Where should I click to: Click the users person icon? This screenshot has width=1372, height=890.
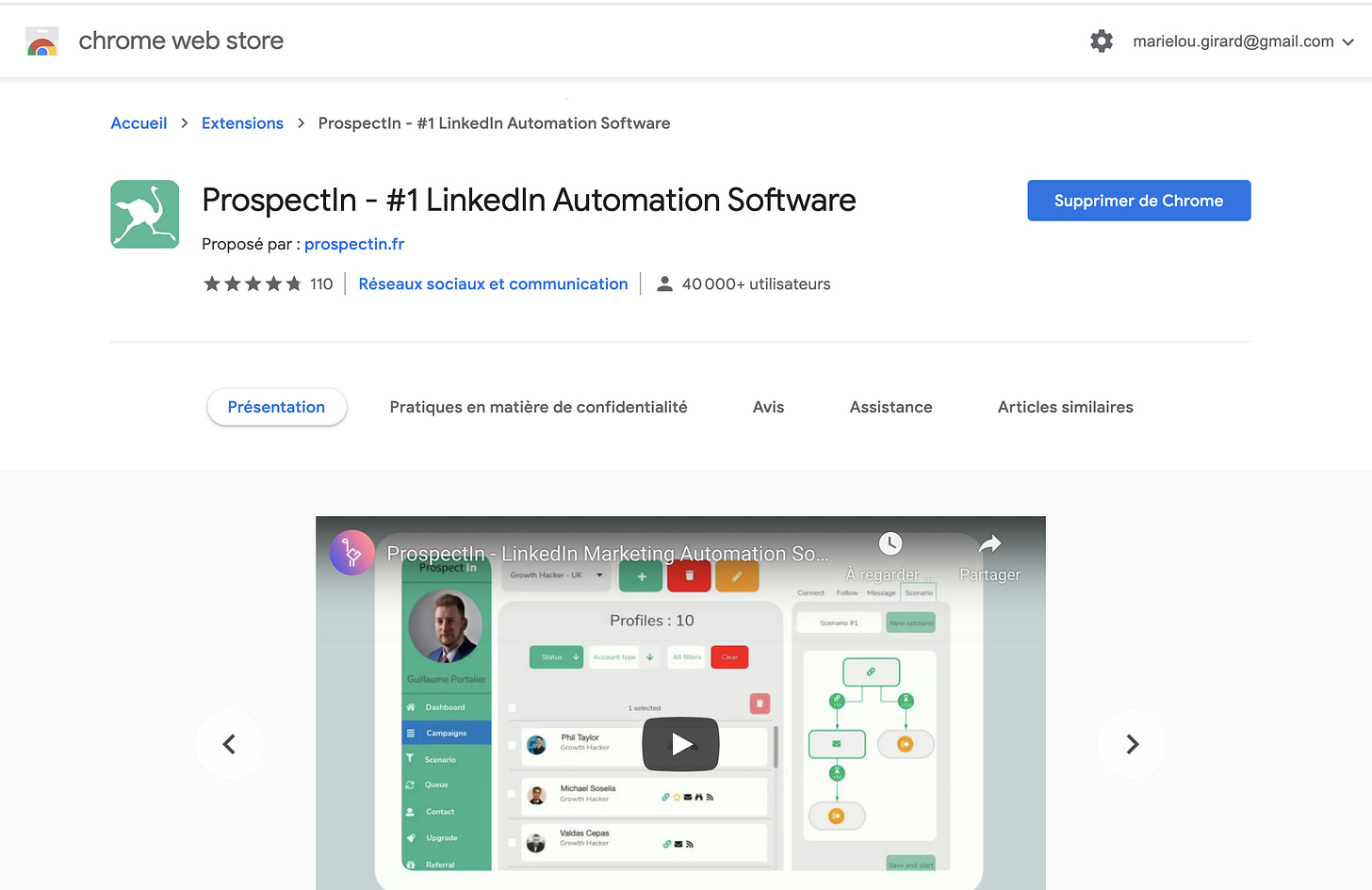click(x=664, y=283)
